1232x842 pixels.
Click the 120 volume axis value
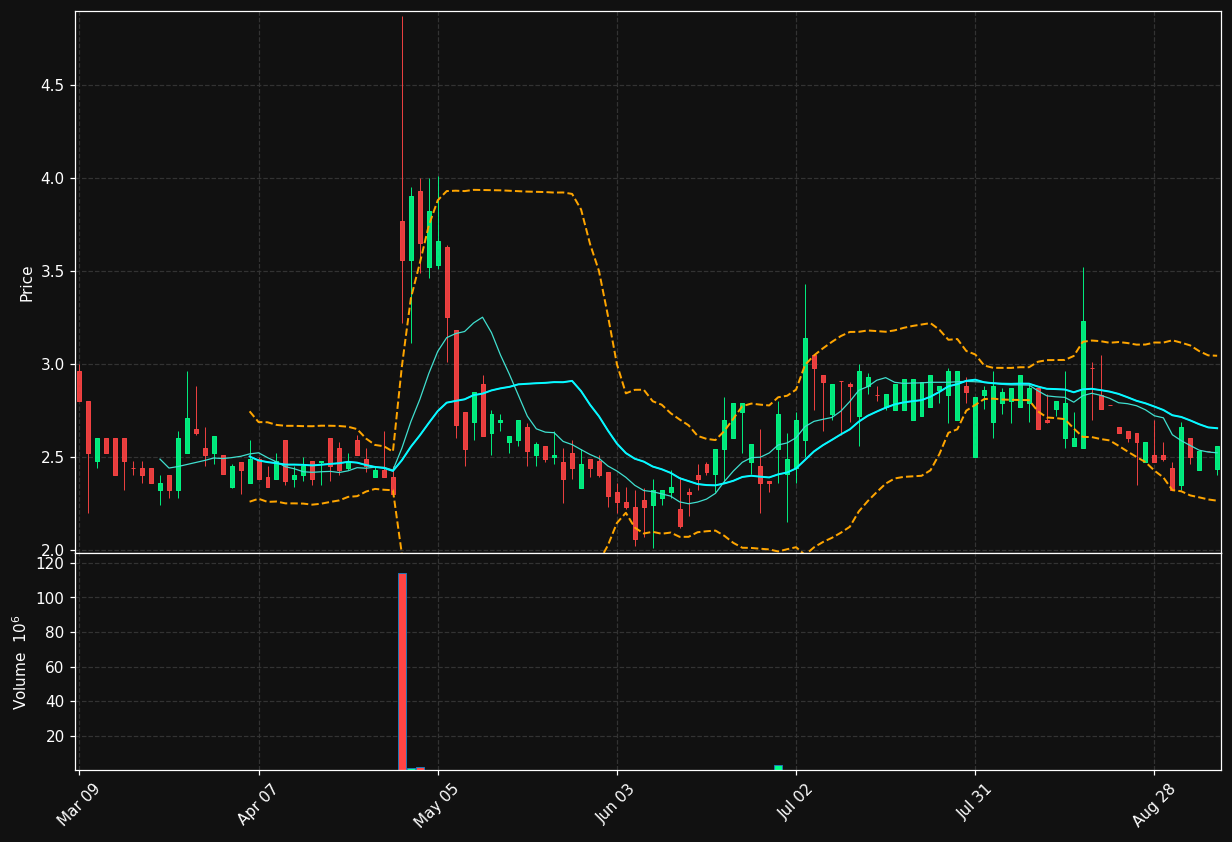[52, 564]
